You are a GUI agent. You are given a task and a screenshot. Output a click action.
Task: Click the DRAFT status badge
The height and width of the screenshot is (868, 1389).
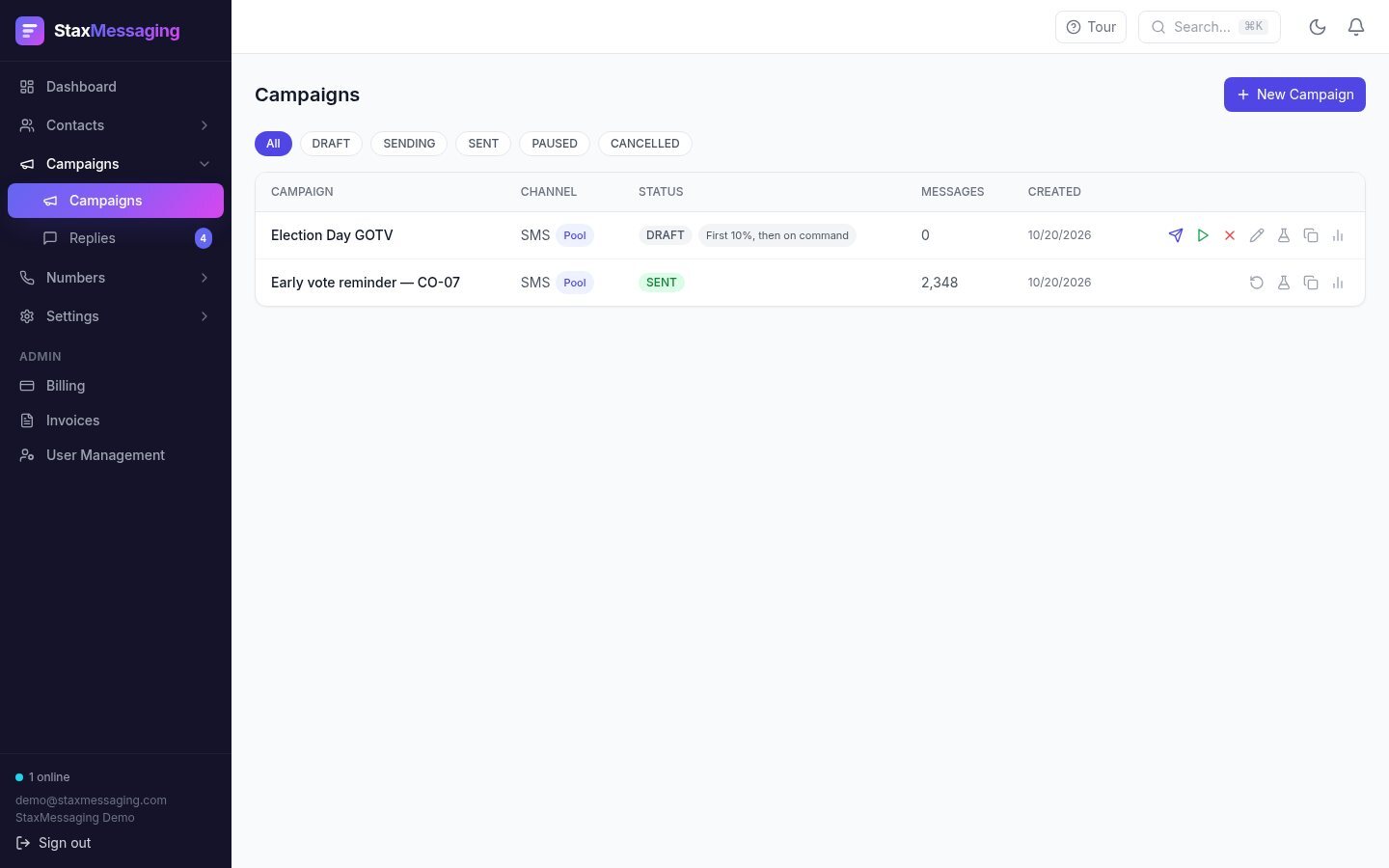coord(666,235)
